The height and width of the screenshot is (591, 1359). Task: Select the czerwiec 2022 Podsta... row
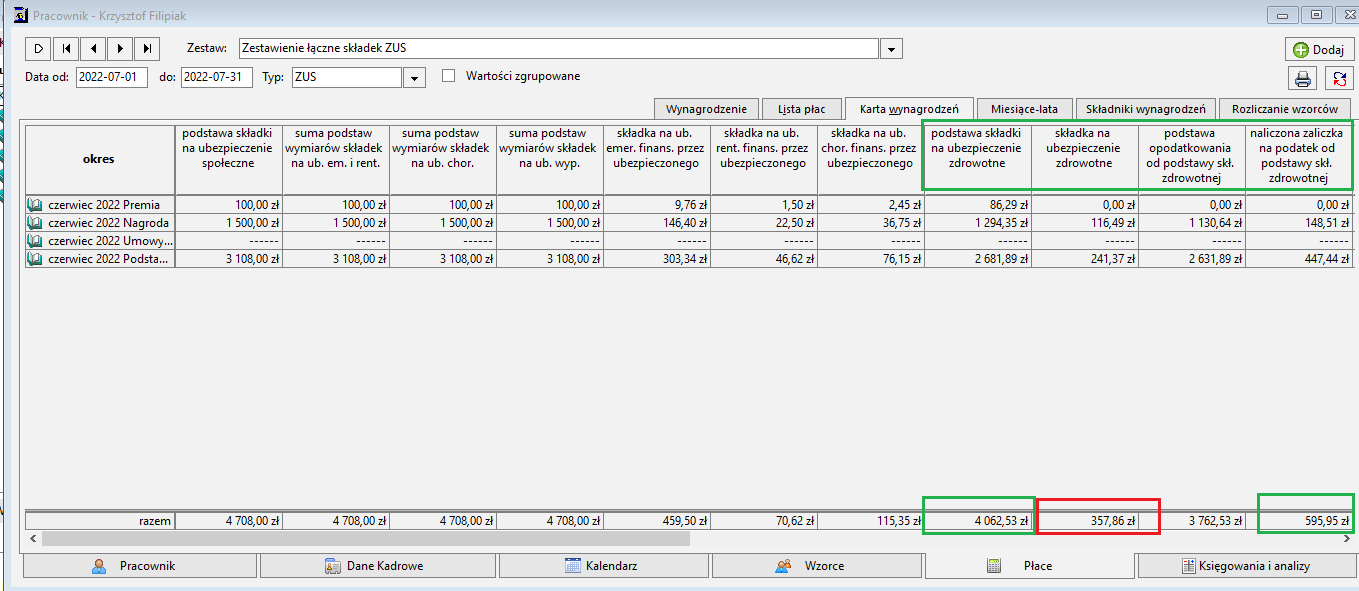[x=688, y=259]
